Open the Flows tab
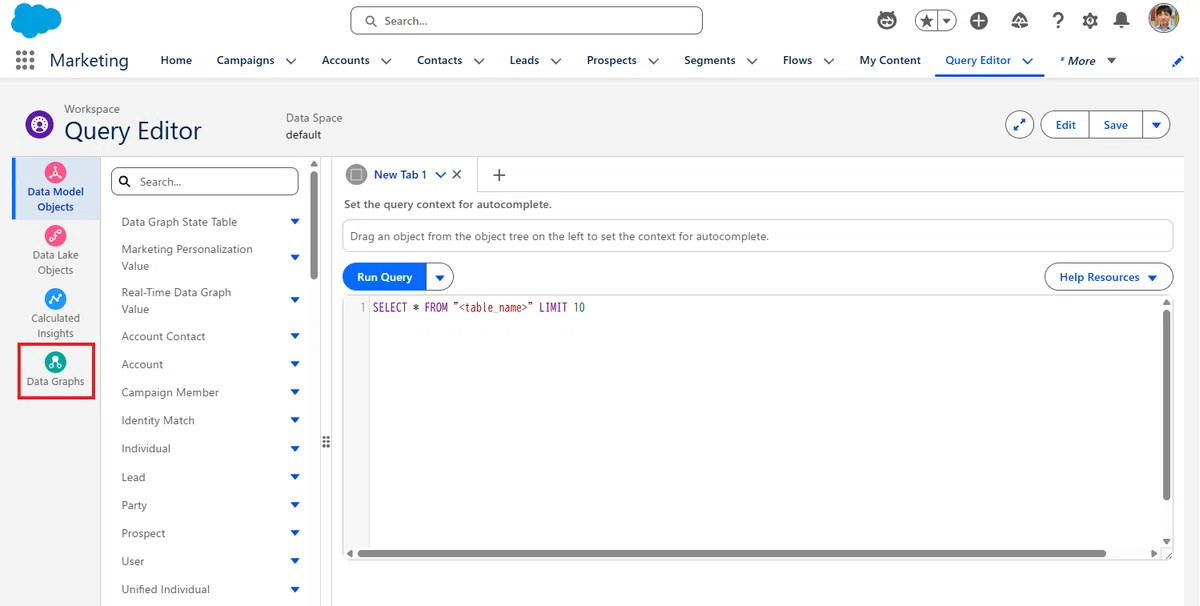This screenshot has height=606, width=1200. tap(797, 60)
